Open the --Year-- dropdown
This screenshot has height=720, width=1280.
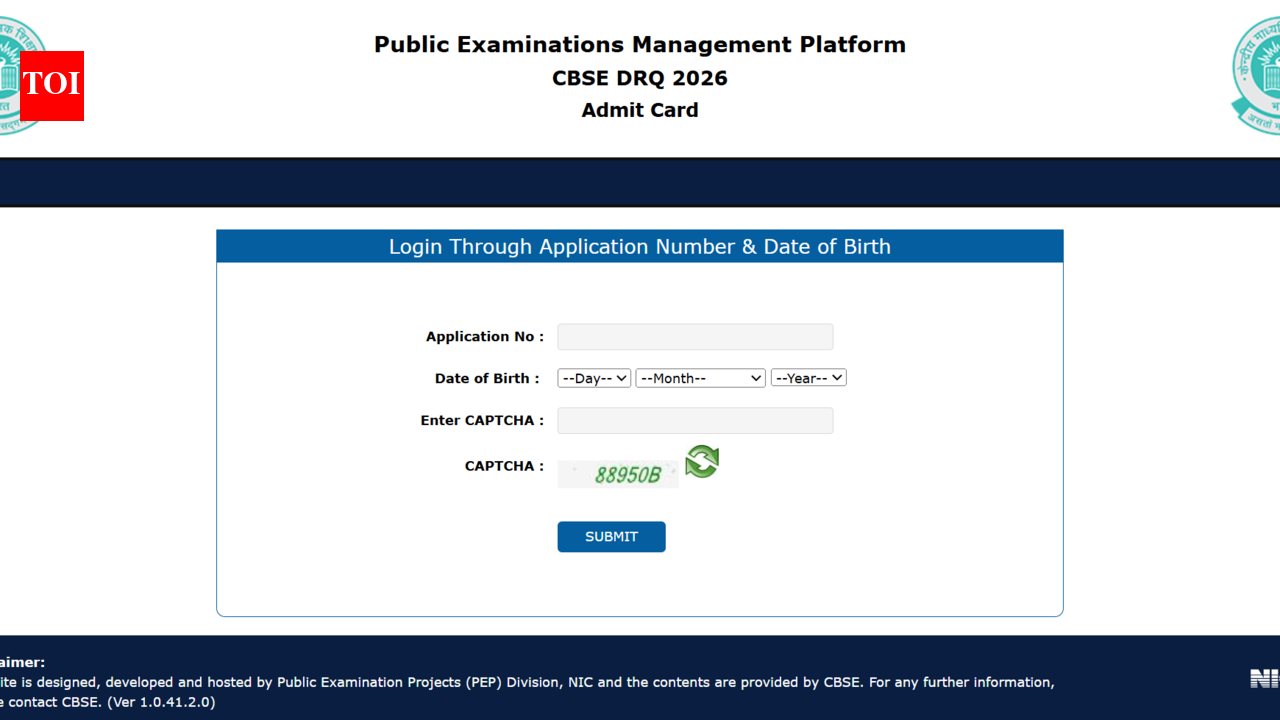click(808, 377)
